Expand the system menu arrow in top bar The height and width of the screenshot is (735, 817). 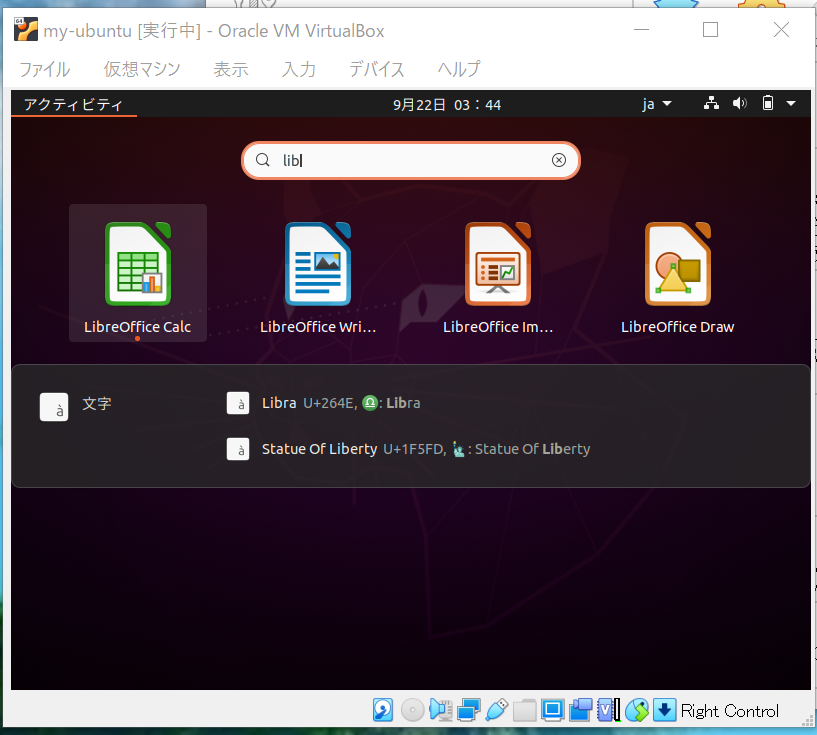point(791,103)
